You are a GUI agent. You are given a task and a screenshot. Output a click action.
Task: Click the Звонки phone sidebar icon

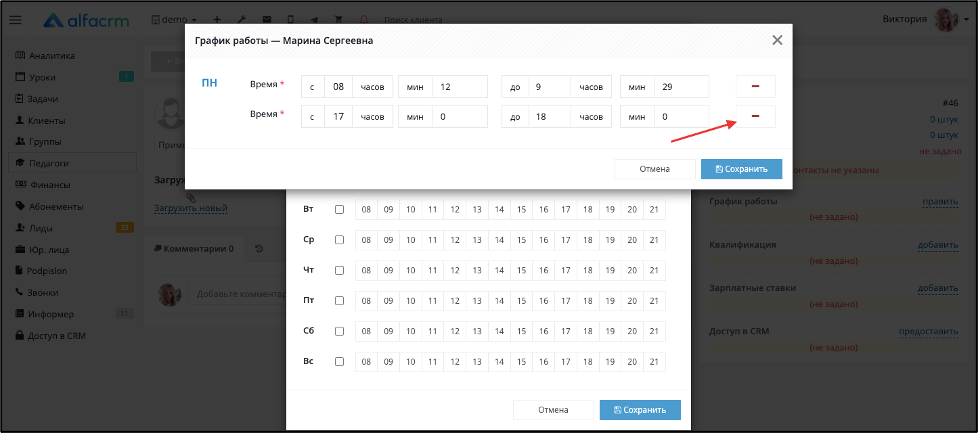[x=20, y=292]
